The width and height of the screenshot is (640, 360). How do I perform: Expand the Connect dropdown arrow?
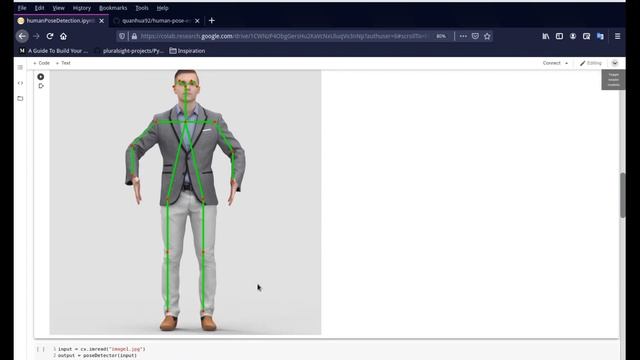click(x=567, y=63)
